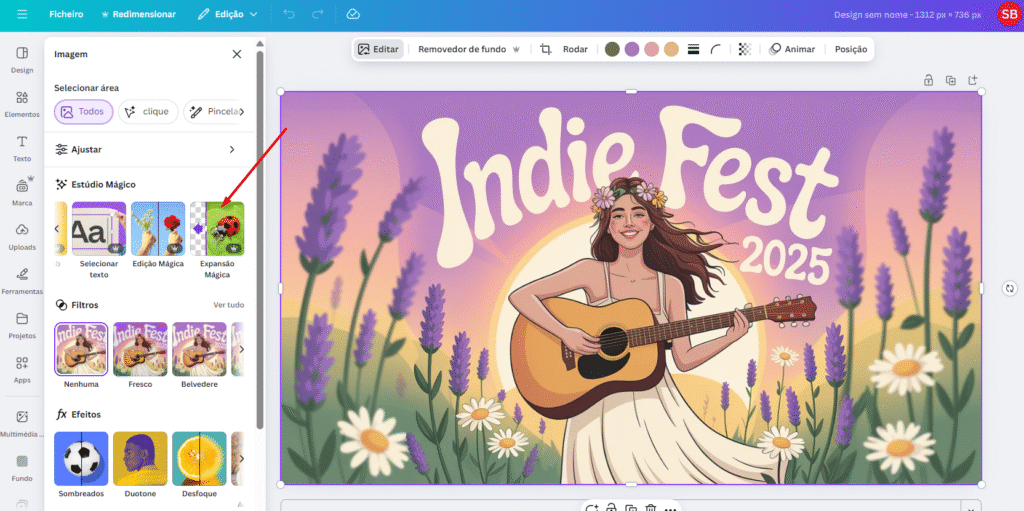Show more area selection options arrow
Screen dimensions: 1024x511
242,112
